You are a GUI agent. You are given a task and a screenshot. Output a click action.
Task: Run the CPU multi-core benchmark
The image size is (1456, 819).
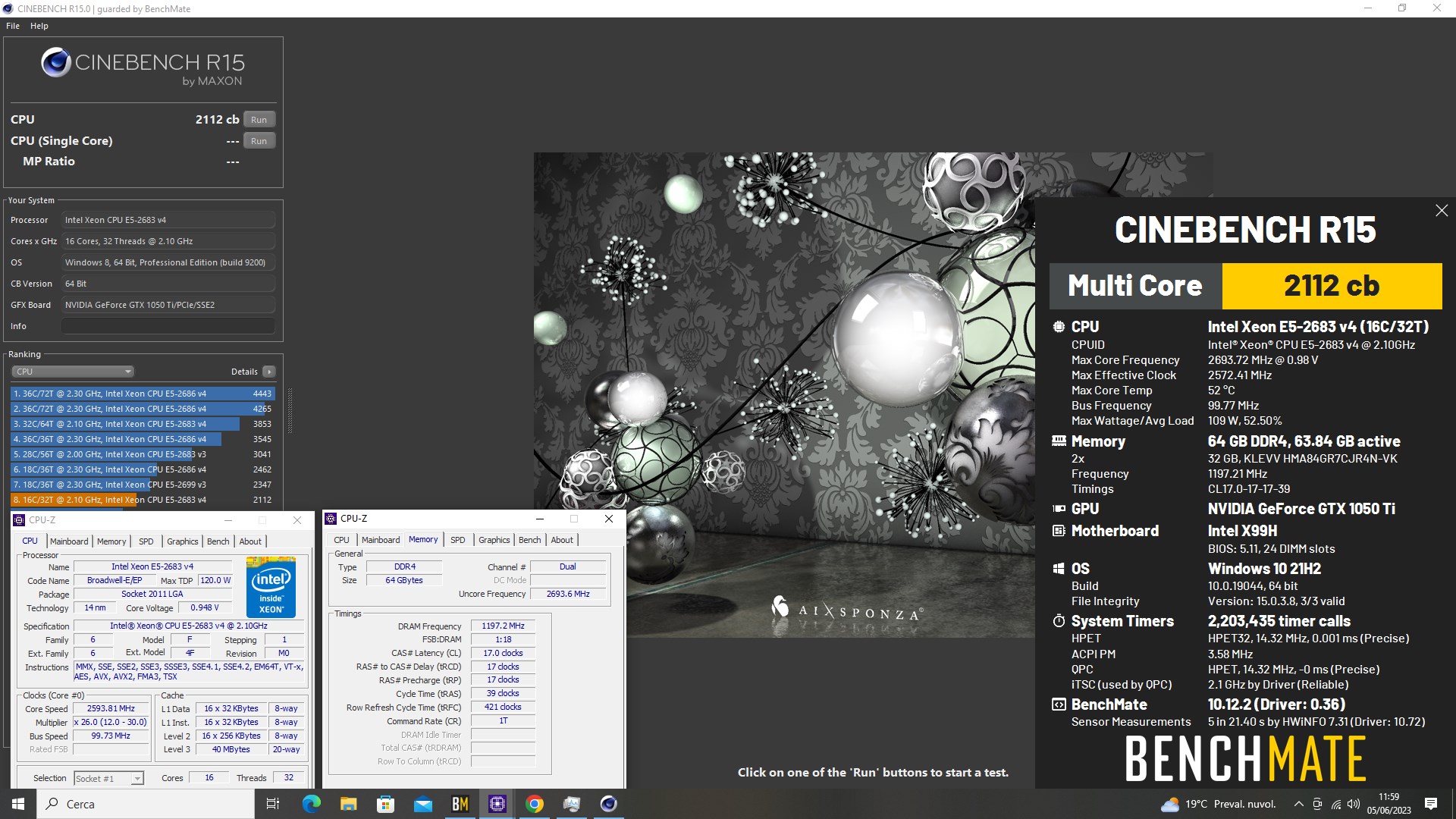pyautogui.click(x=259, y=120)
